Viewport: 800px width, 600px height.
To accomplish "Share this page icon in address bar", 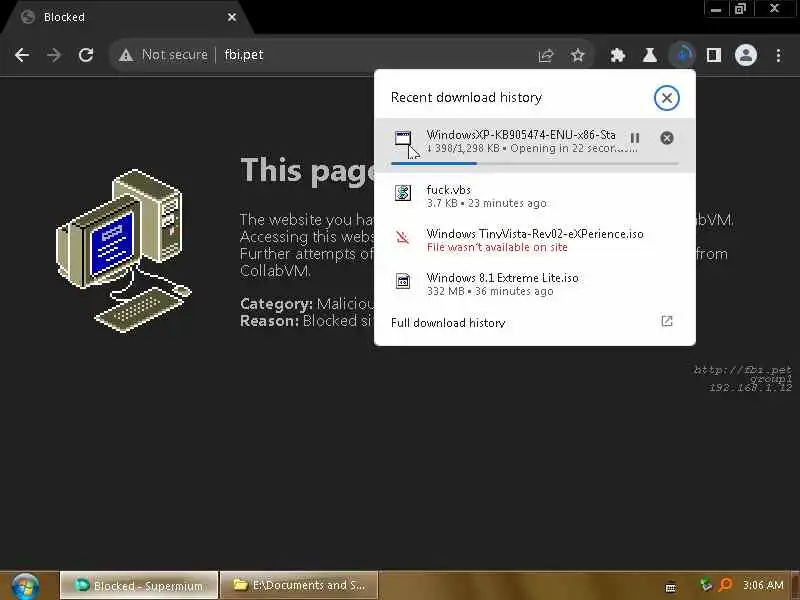I will (545, 55).
